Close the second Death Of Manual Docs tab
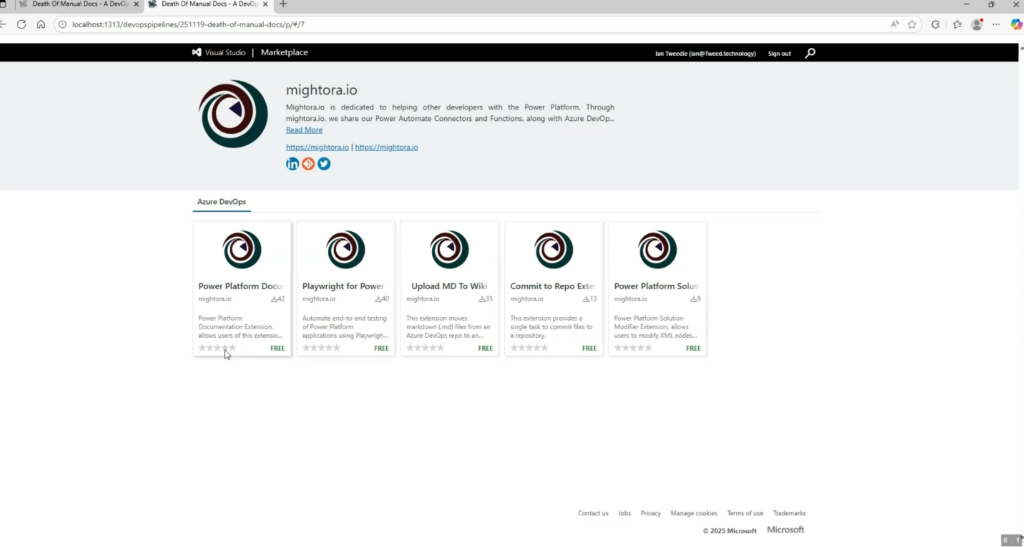 coord(265,4)
